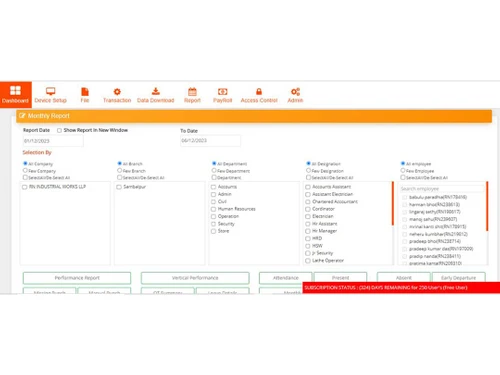Check employee manoj sahu
Image resolution: width=500 pixels, height=375 pixels.
tap(405, 219)
